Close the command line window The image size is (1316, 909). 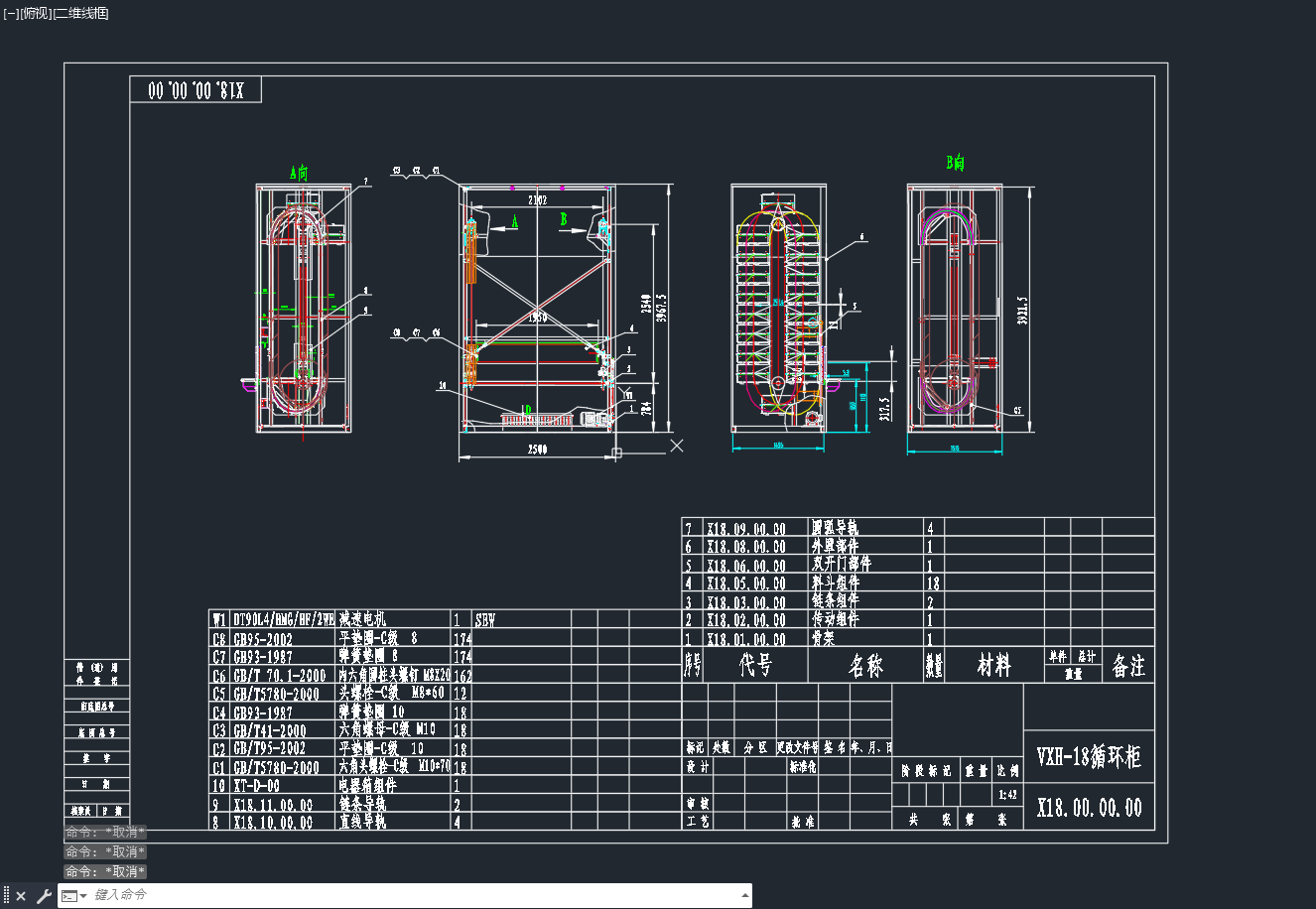tap(21, 896)
